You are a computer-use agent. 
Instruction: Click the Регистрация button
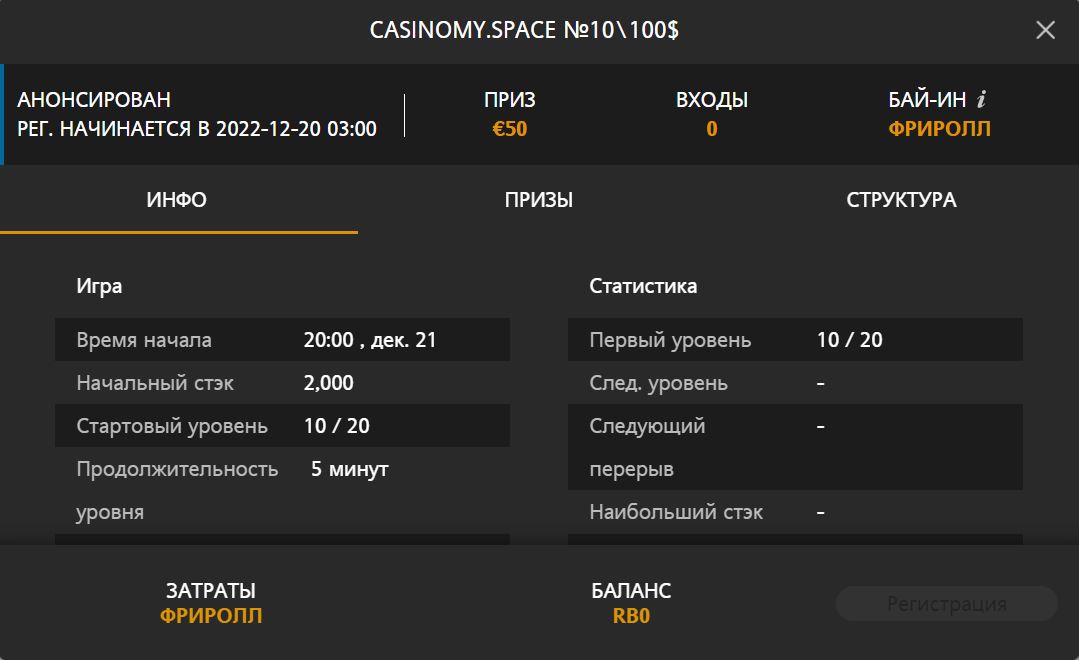tap(946, 603)
